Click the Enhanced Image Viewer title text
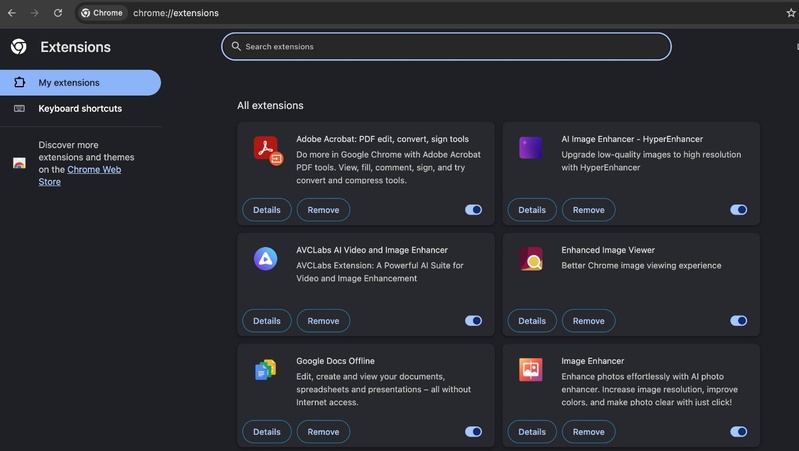The image size is (799, 451). click(x=608, y=250)
